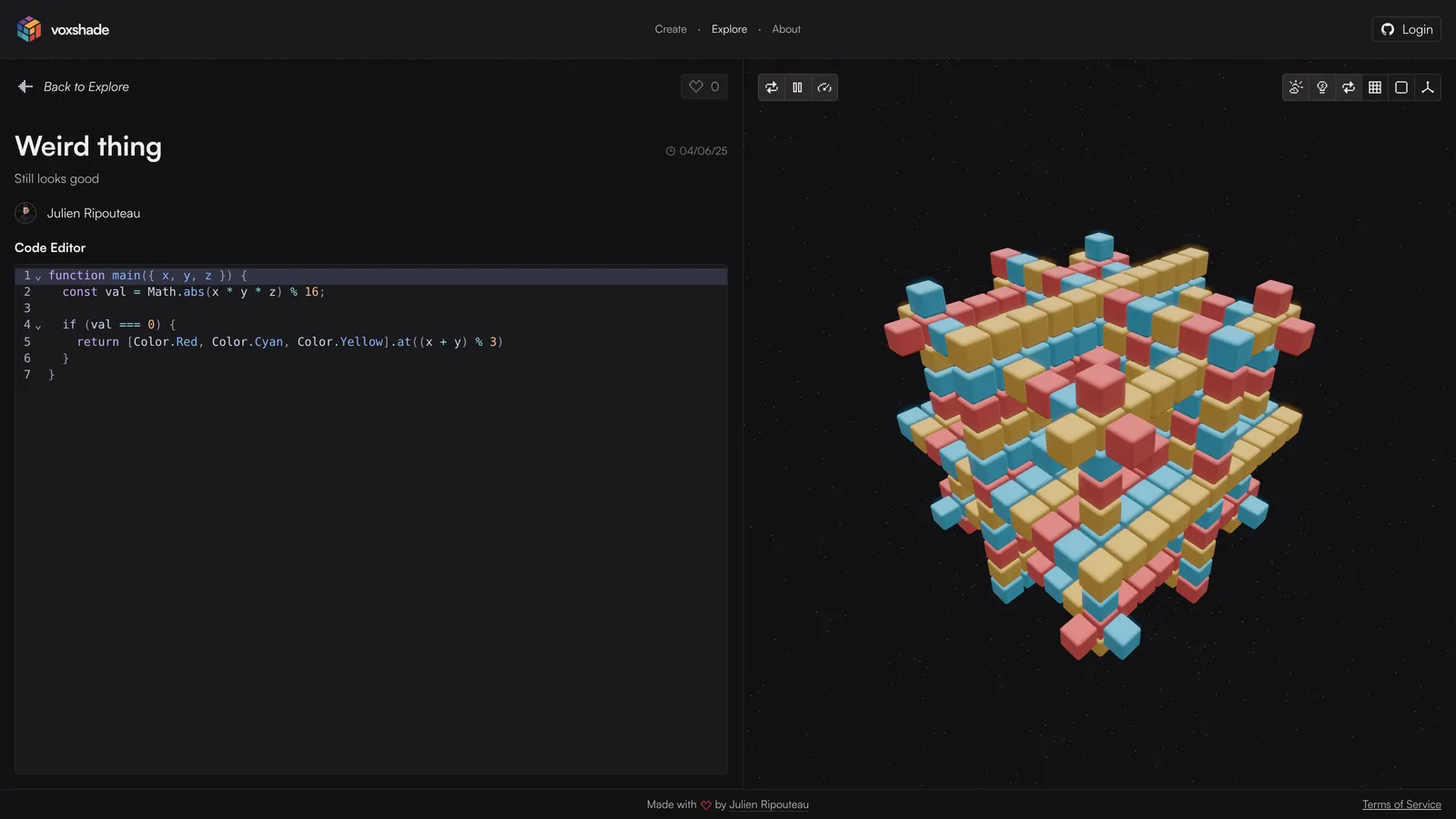Collapse the if block fold on line 4
The width and height of the screenshot is (1456, 819).
click(x=38, y=326)
